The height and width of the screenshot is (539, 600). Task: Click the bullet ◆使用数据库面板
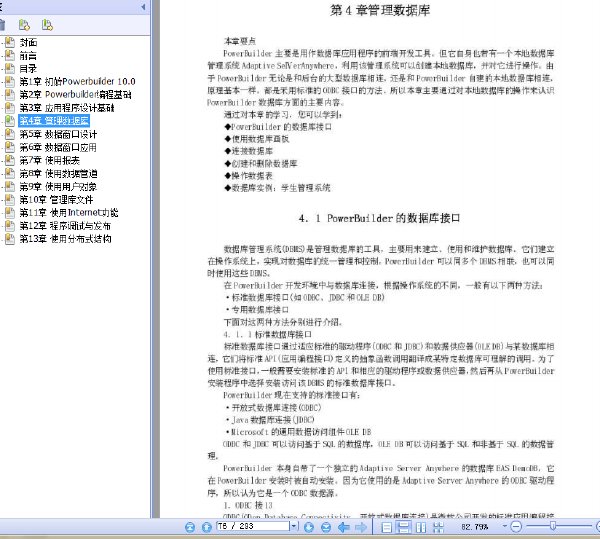click(257, 139)
